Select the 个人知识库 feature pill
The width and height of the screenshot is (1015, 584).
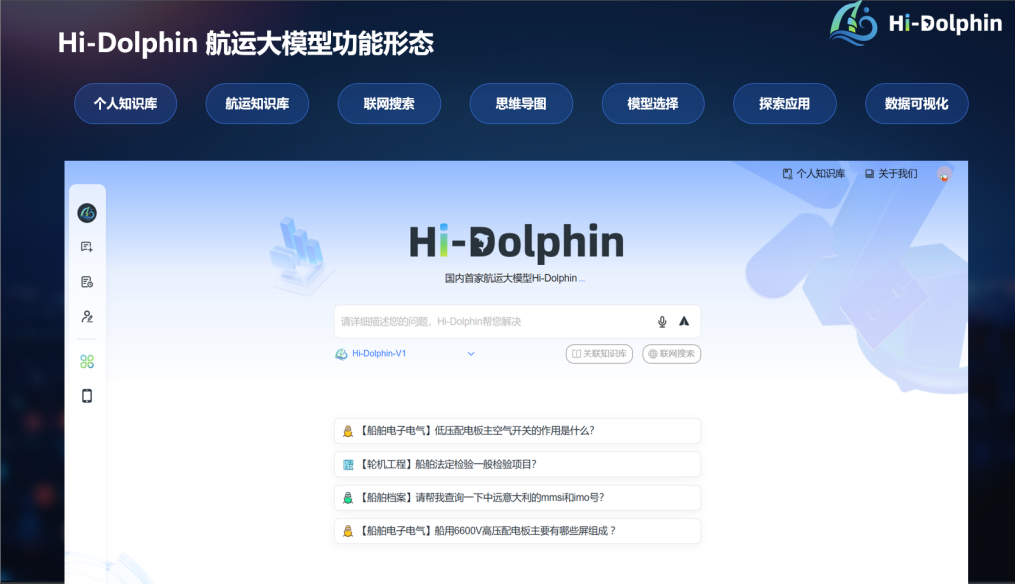[x=126, y=104]
